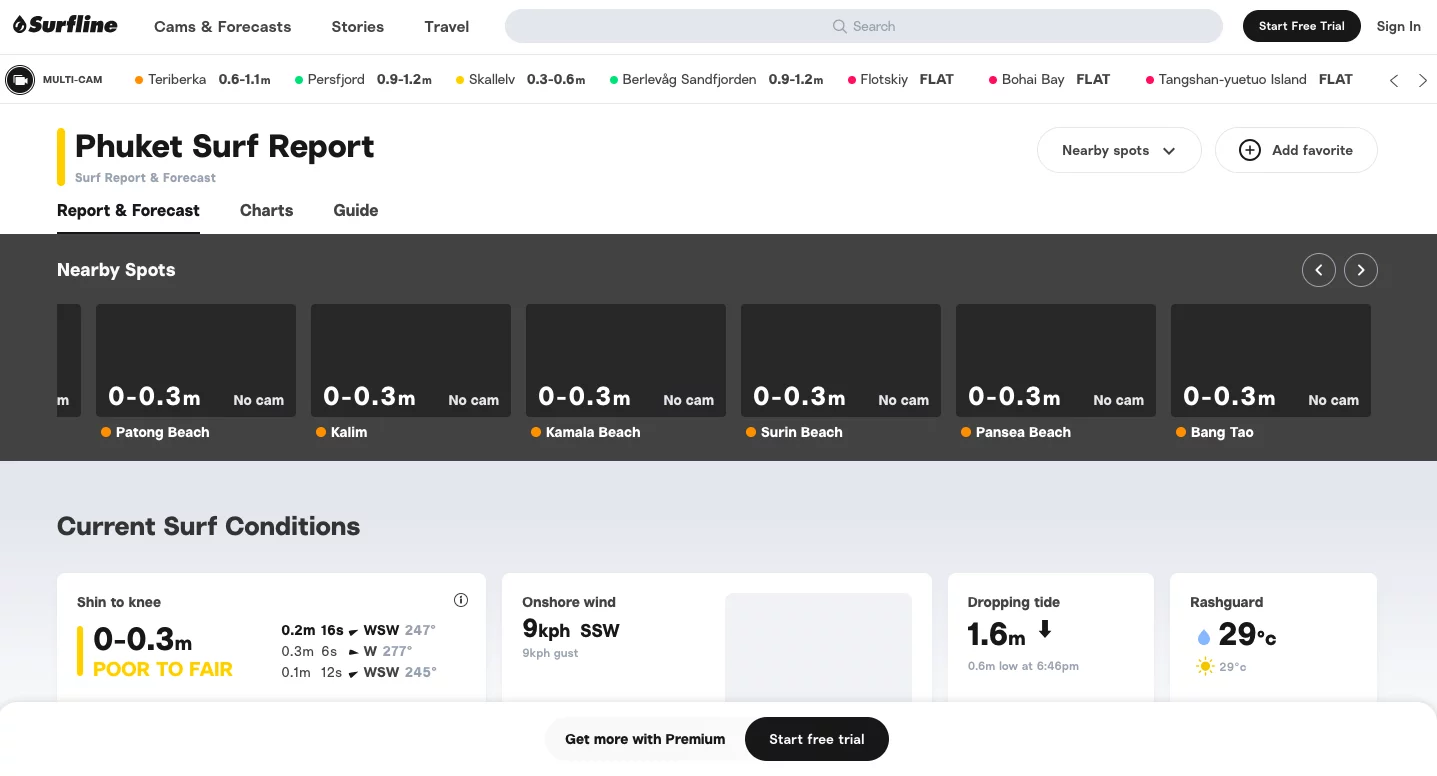
Task: Click next arrow in Nearby Spots
Action: tap(1361, 270)
